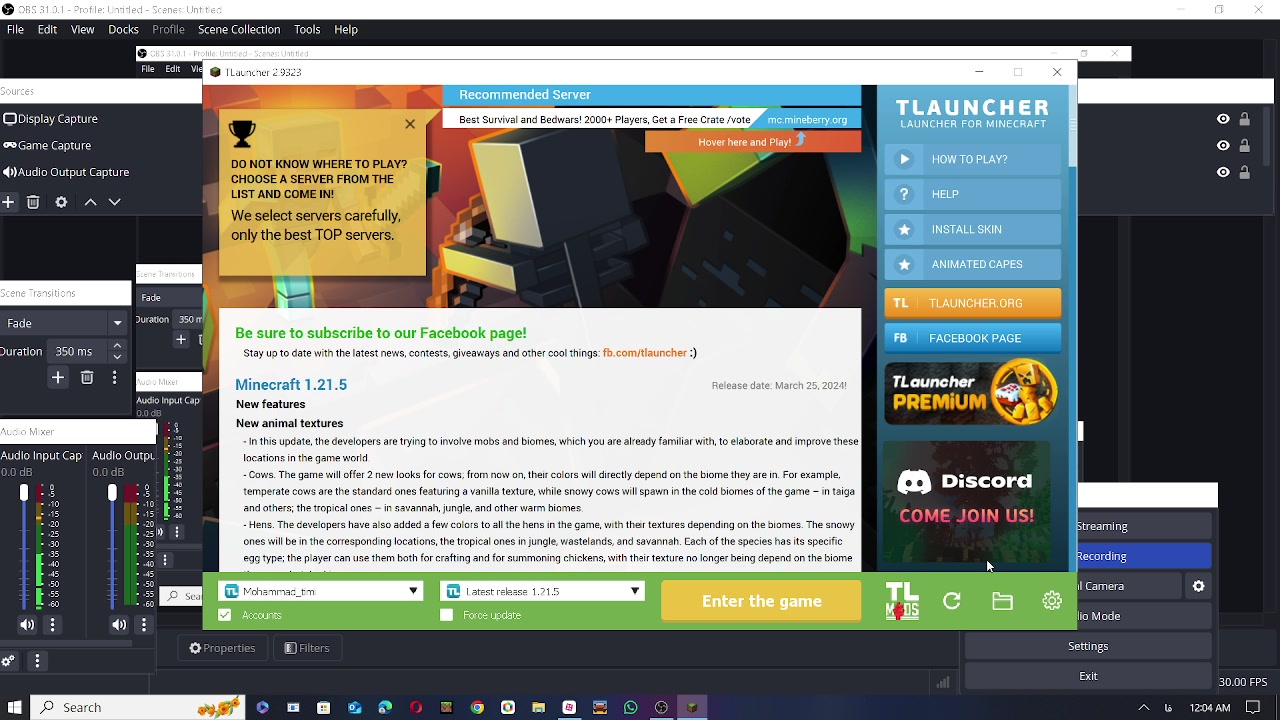Open File Explorer from the taskbar
The width and height of the screenshot is (1280, 720).
pyautogui.click(x=538, y=708)
